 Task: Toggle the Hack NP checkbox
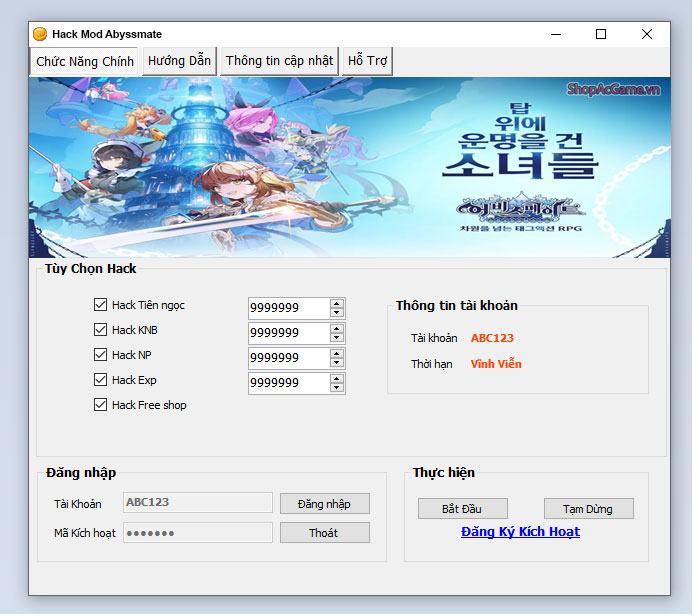(x=100, y=355)
